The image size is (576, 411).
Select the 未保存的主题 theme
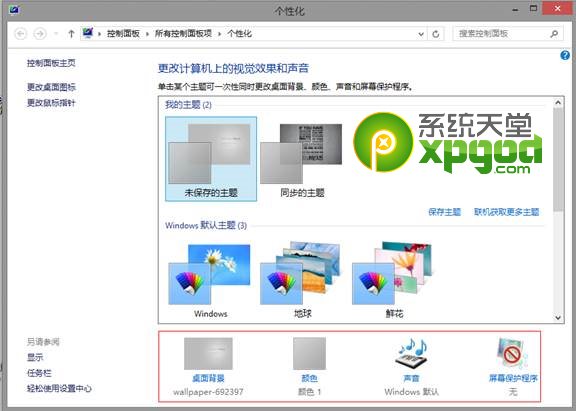[211, 159]
